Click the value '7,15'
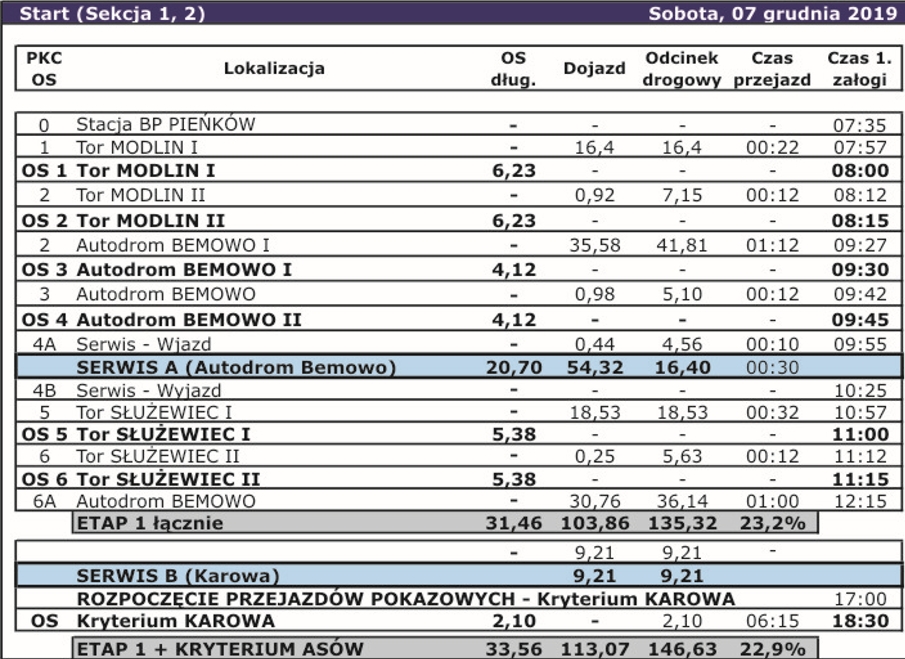The height and width of the screenshot is (659, 905). 682,195
